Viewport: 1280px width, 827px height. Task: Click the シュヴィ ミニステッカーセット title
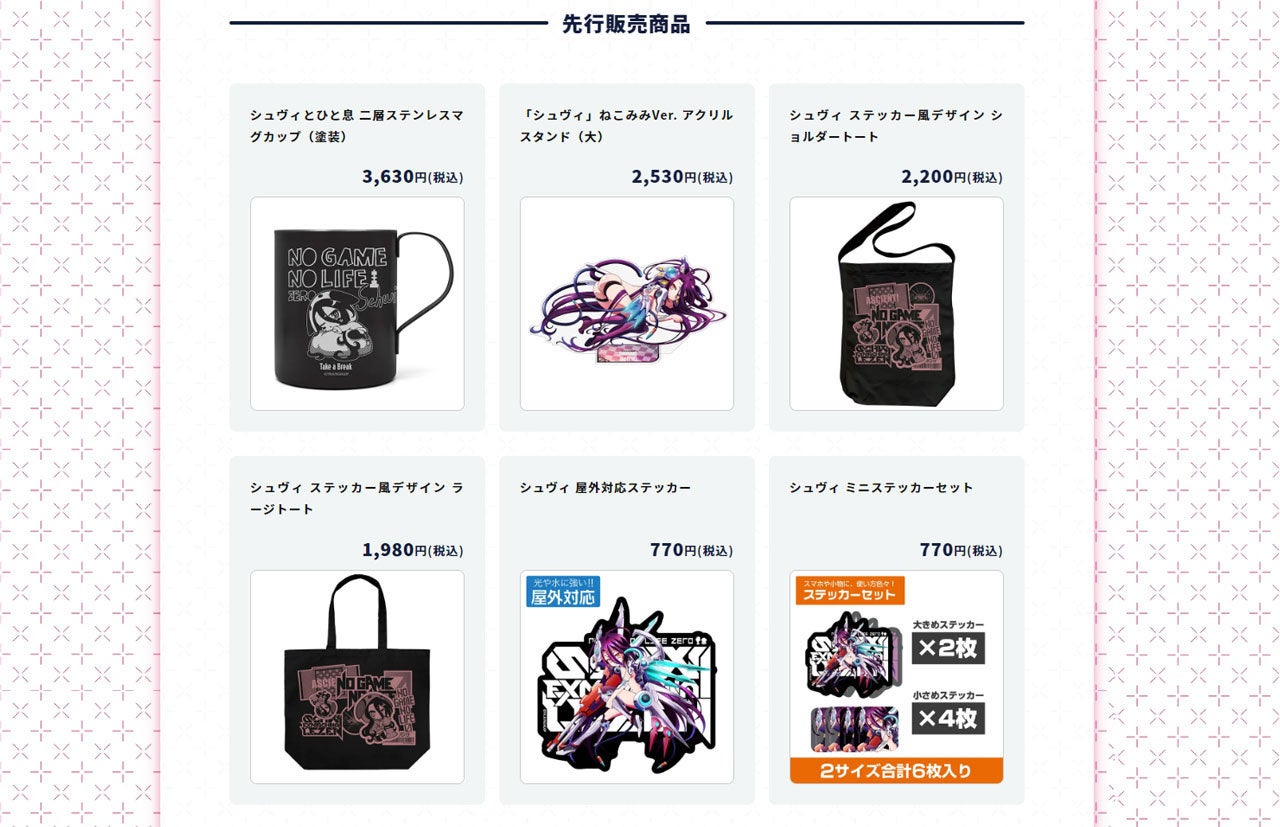pyautogui.click(x=881, y=488)
